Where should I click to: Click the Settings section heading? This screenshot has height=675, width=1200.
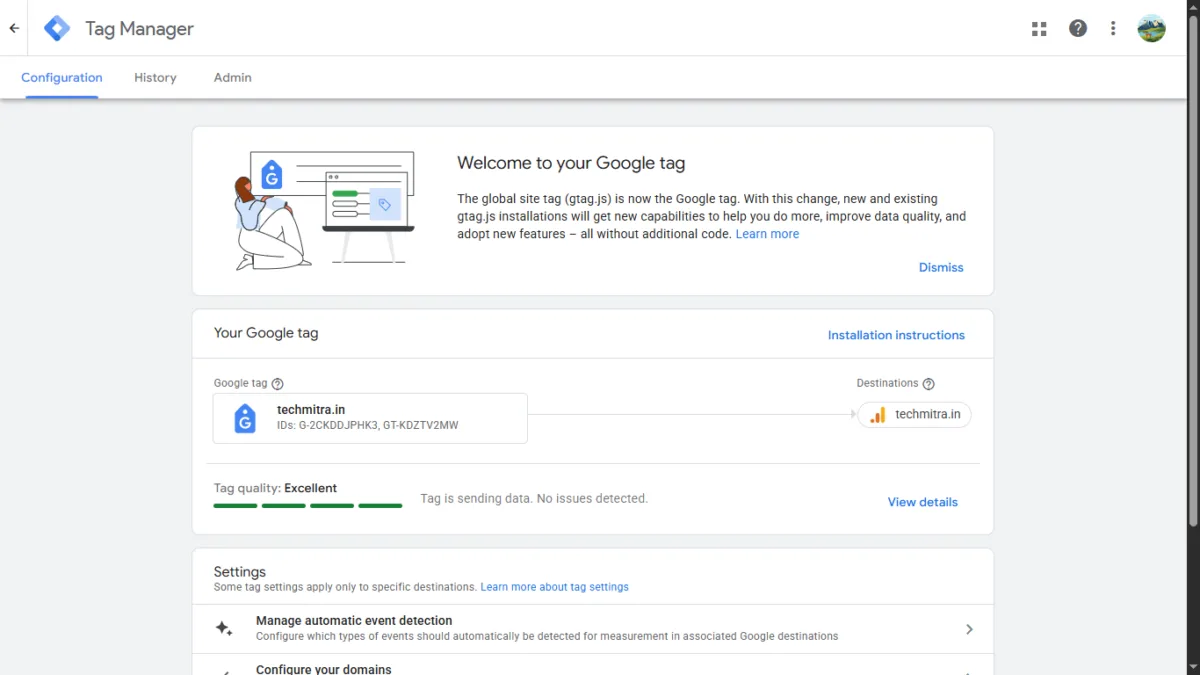point(240,572)
